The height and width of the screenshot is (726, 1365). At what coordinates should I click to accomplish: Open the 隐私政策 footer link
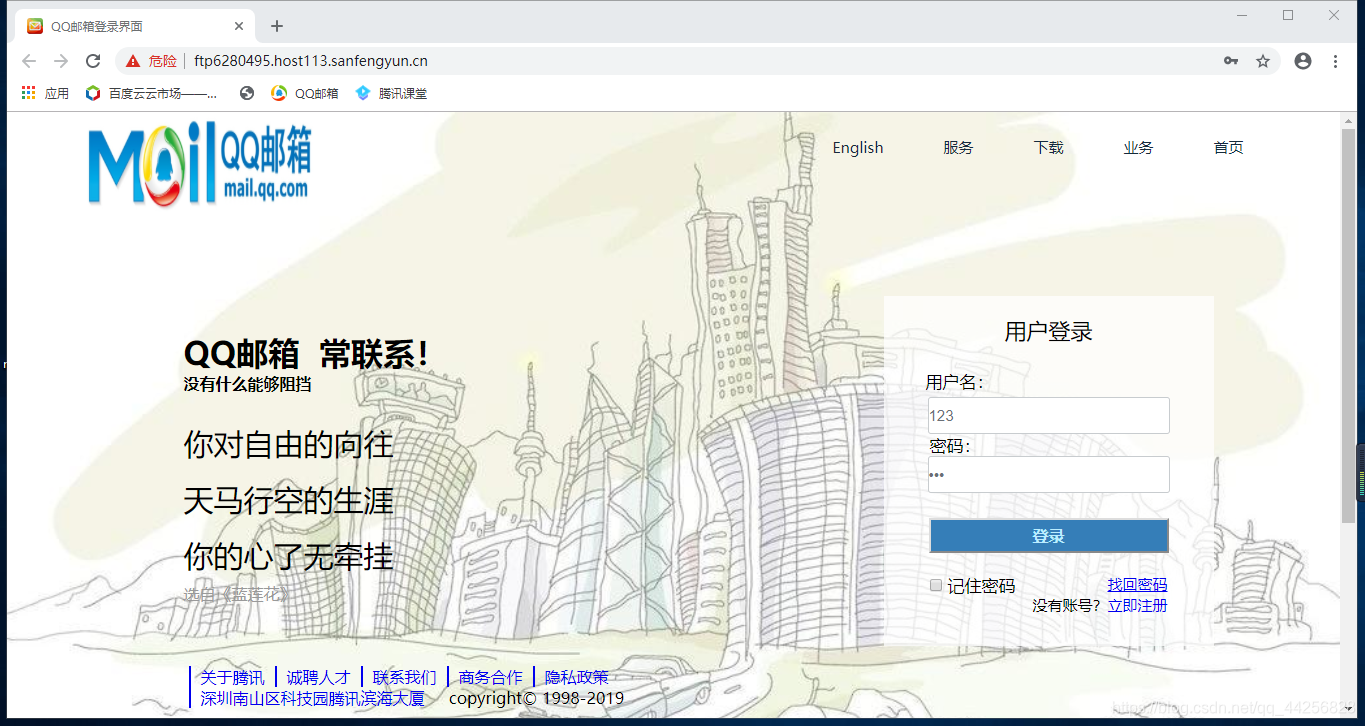[576, 678]
